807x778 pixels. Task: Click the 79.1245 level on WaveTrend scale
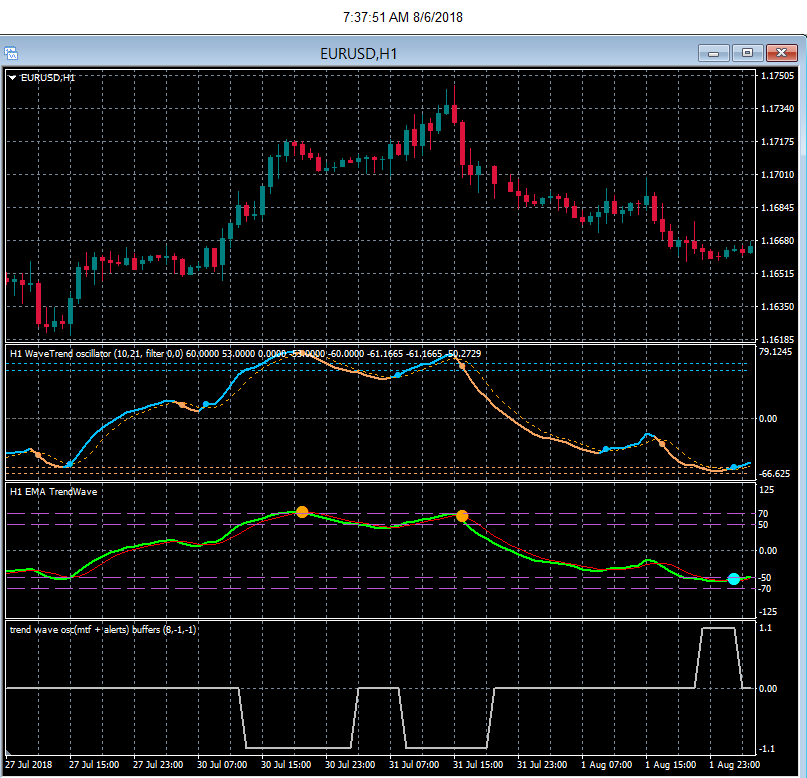coord(776,352)
